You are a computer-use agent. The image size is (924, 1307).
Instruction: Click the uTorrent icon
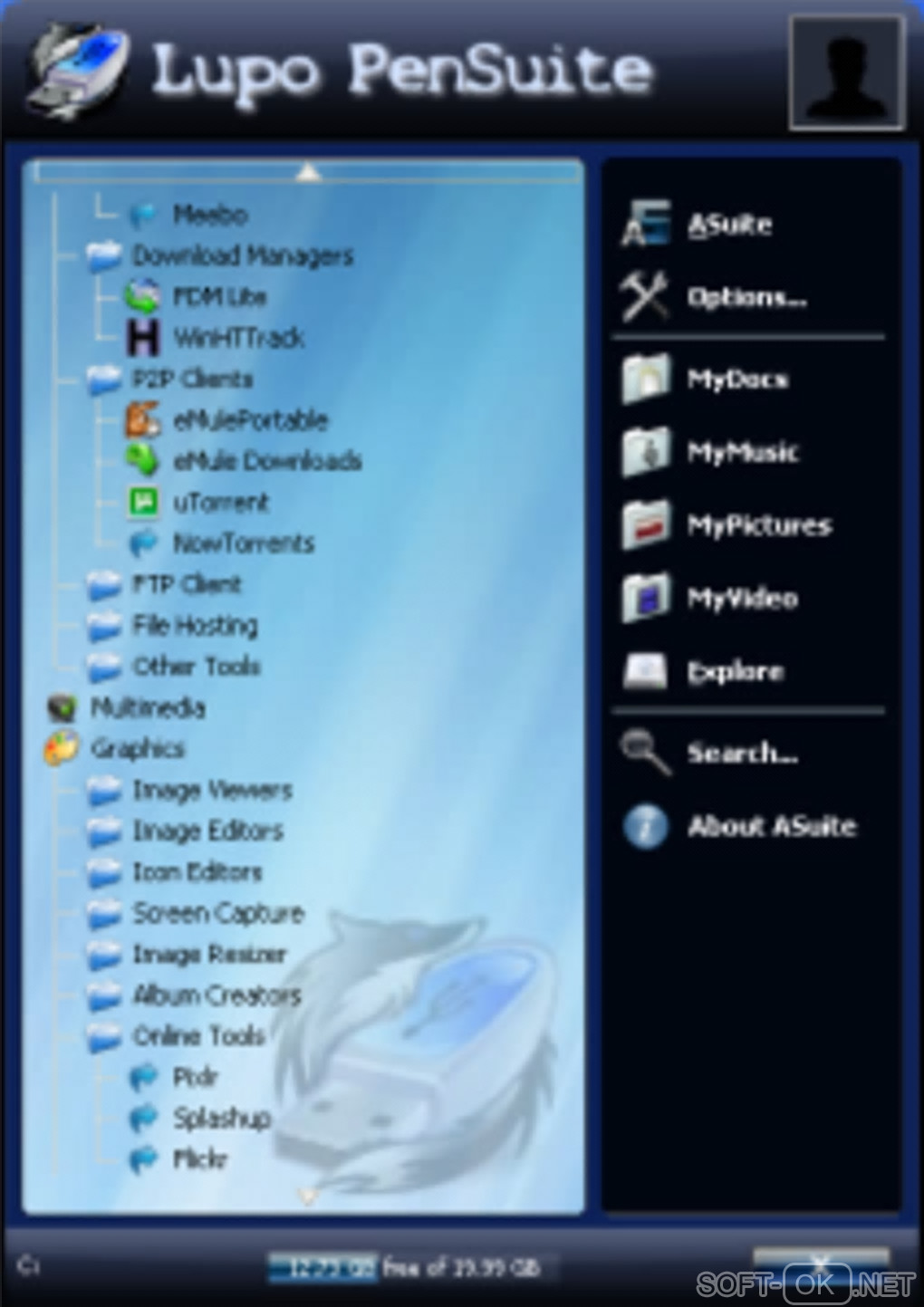coord(143,502)
